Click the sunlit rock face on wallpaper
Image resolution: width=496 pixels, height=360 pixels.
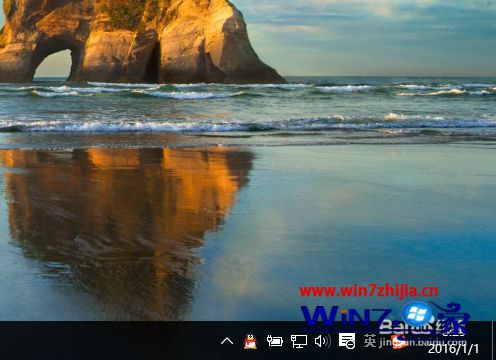[x=187, y=43]
